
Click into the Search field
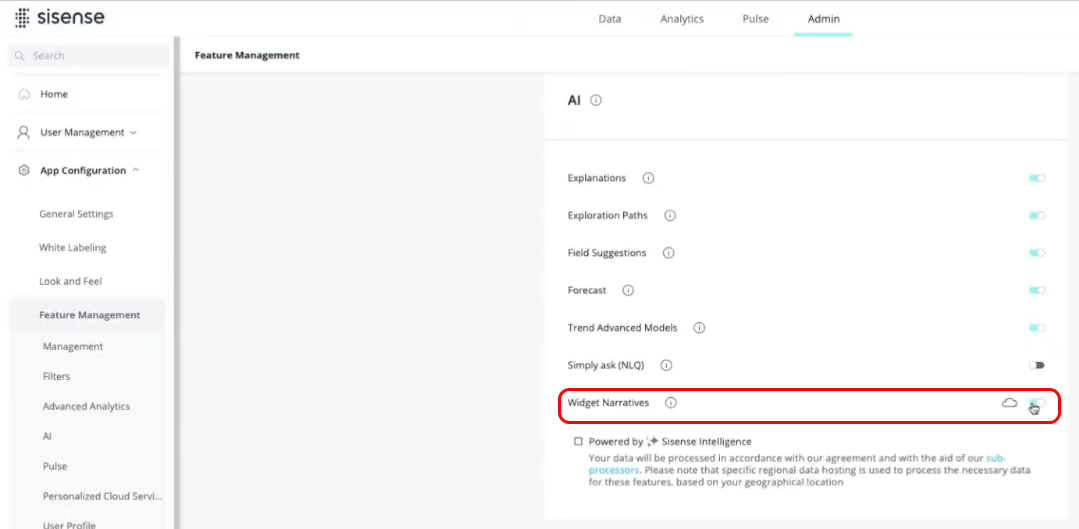[x=88, y=56]
